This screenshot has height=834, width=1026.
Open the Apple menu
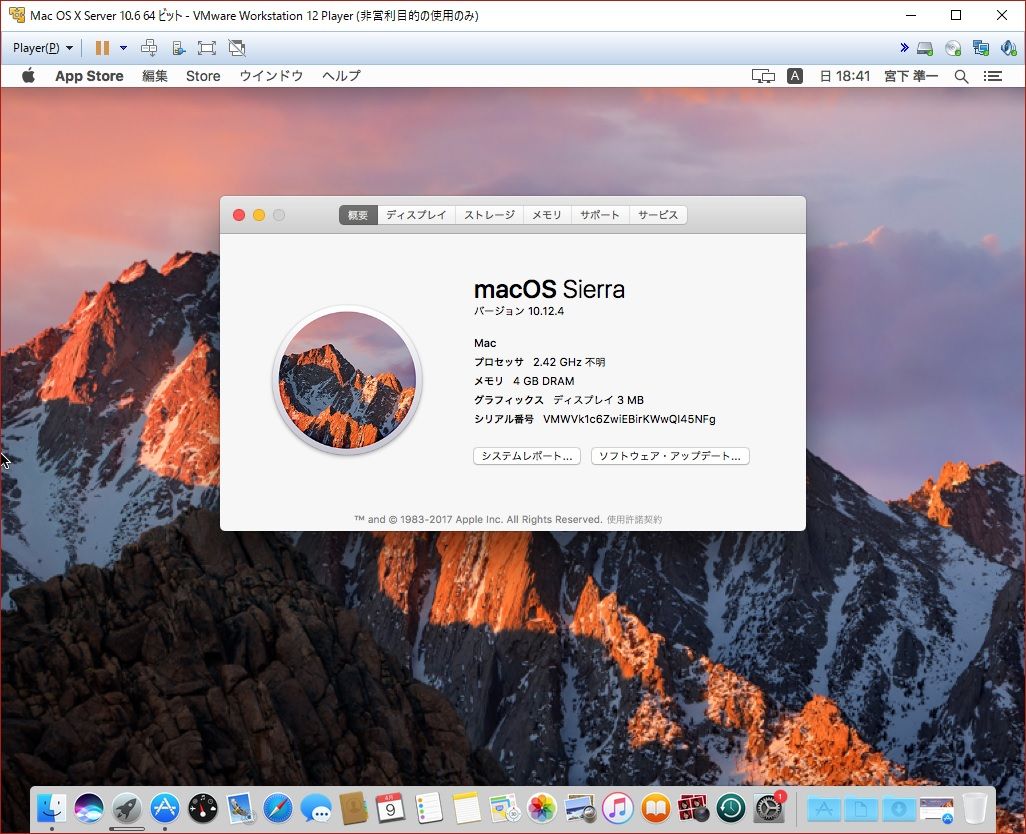(x=28, y=76)
